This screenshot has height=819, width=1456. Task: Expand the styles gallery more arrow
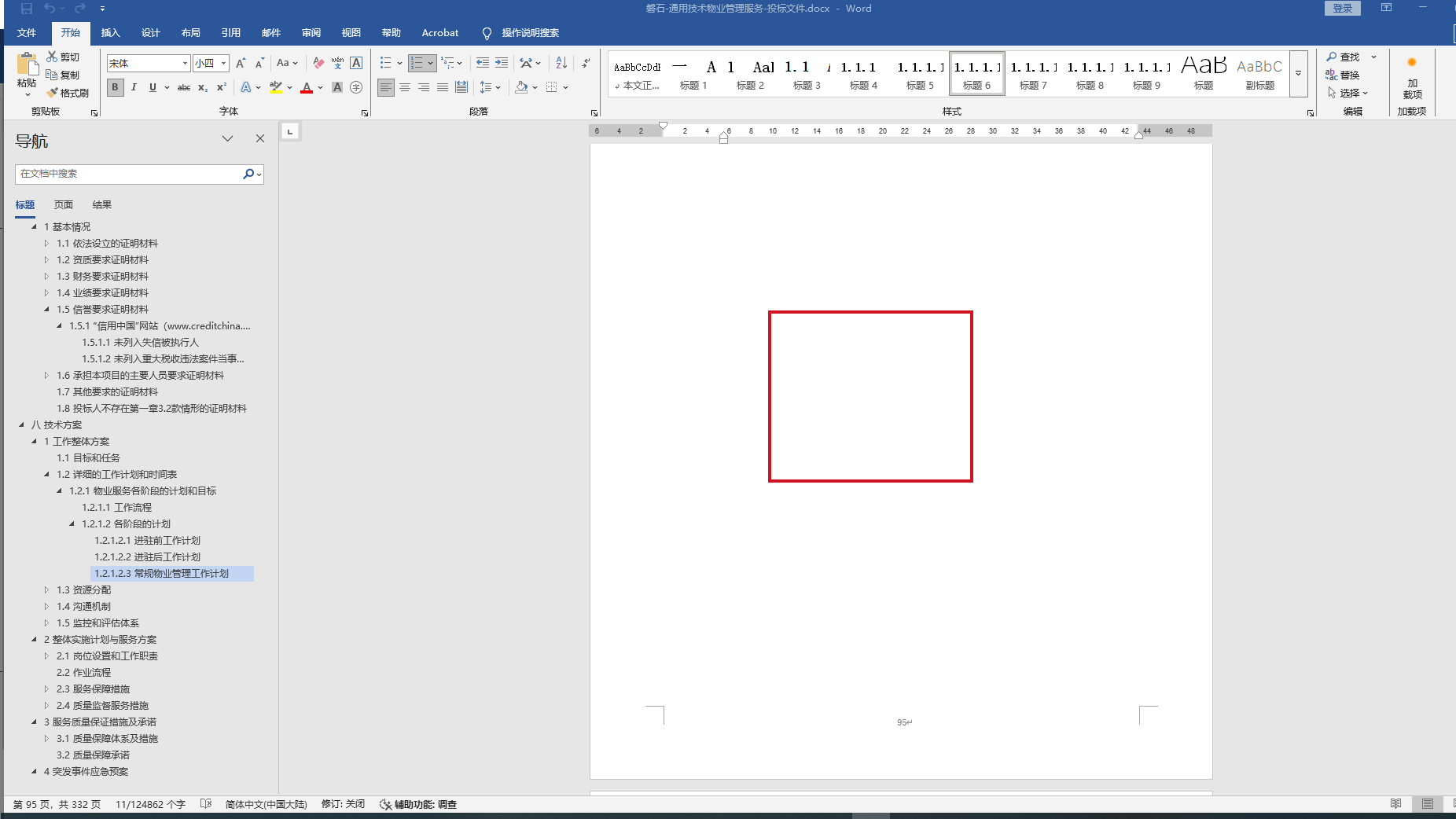point(1298,74)
